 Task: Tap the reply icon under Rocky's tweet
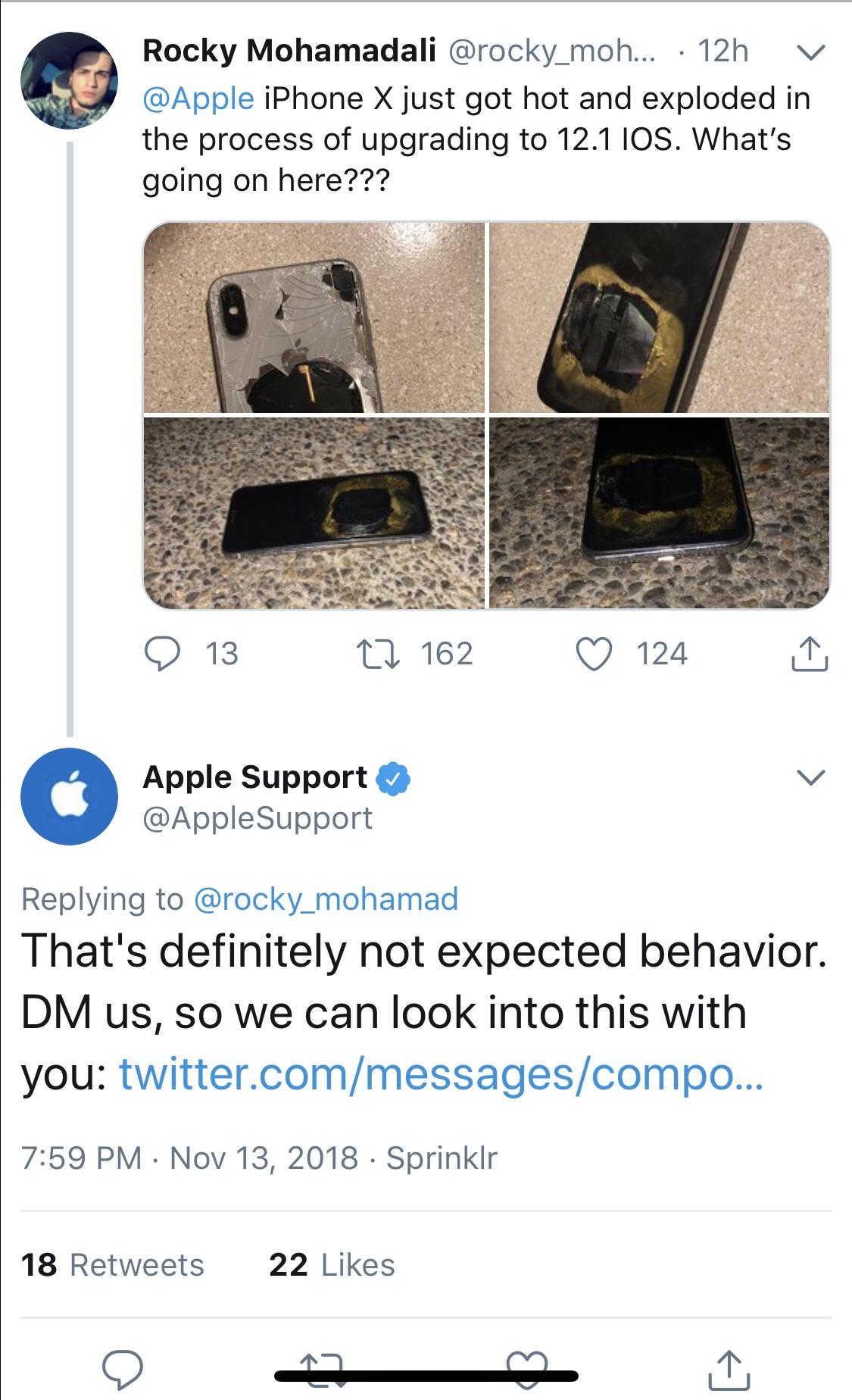click(161, 654)
